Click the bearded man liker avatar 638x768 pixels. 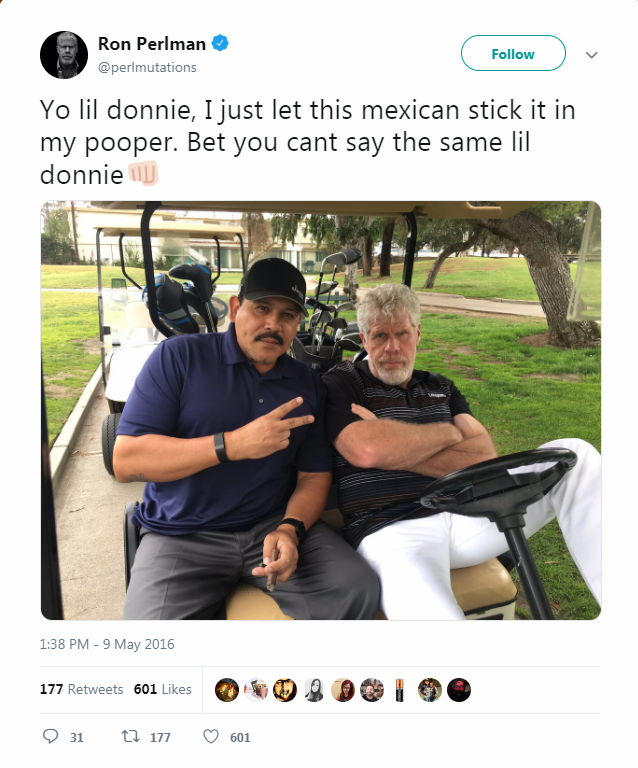372,690
